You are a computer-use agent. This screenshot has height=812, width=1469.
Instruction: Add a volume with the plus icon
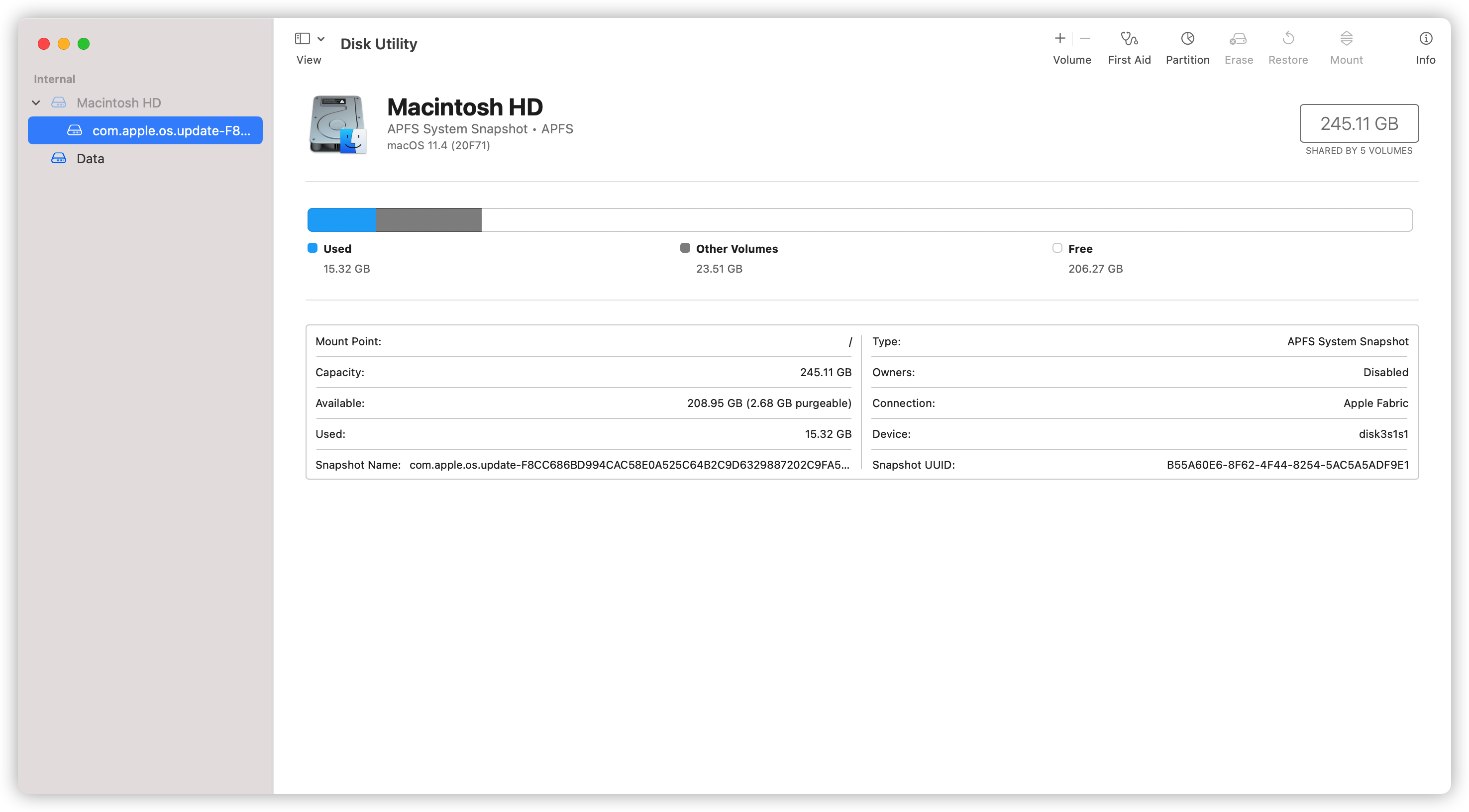coord(1059,38)
